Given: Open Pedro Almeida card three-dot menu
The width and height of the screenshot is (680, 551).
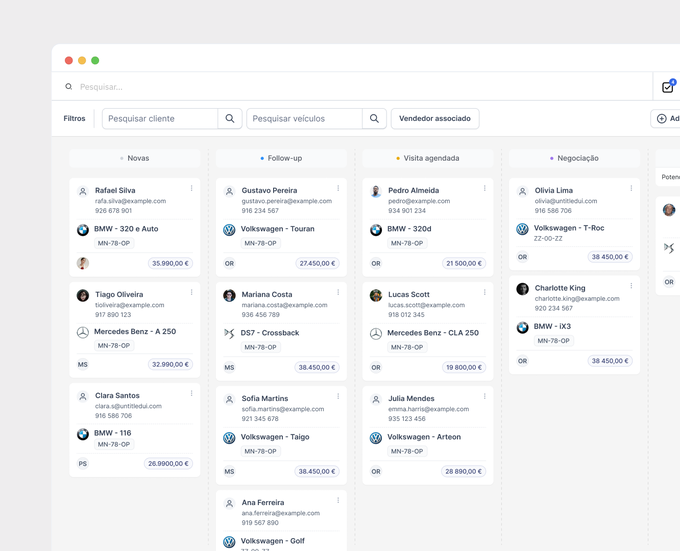Looking at the screenshot, I should tap(484, 188).
